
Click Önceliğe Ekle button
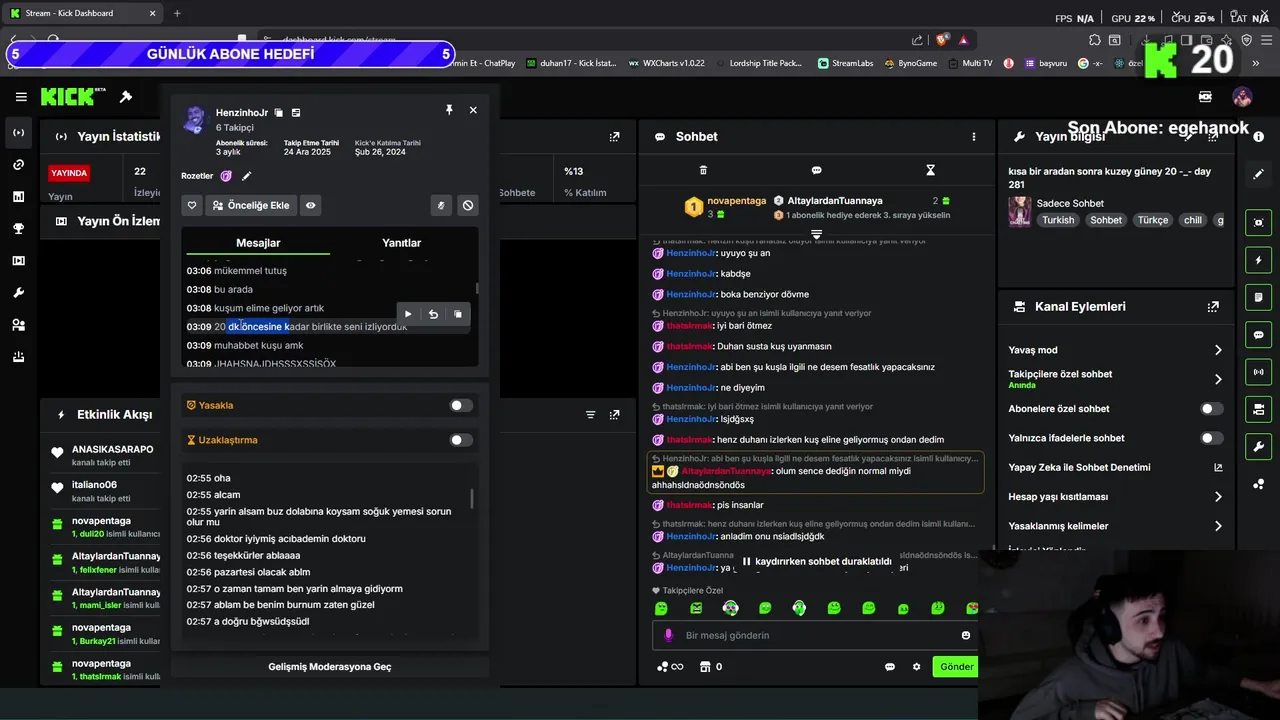pos(252,205)
